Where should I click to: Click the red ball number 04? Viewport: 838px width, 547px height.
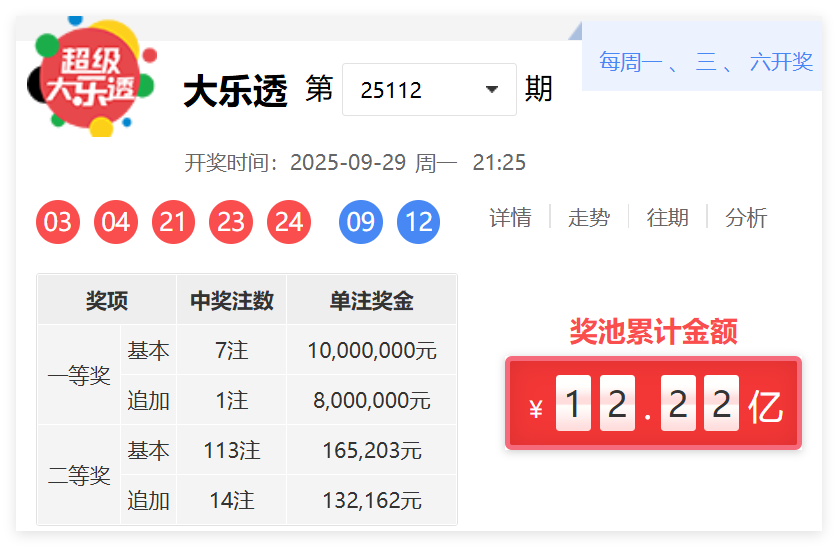[x=115, y=222]
